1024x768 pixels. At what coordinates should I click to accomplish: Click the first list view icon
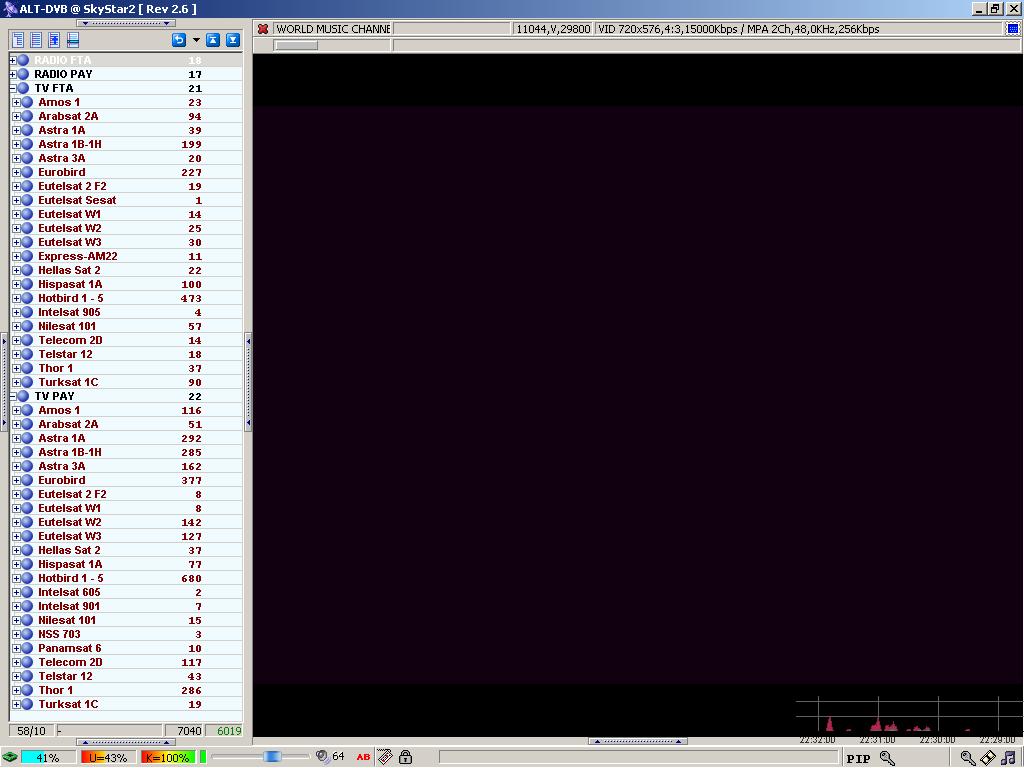pyautogui.click(x=19, y=40)
